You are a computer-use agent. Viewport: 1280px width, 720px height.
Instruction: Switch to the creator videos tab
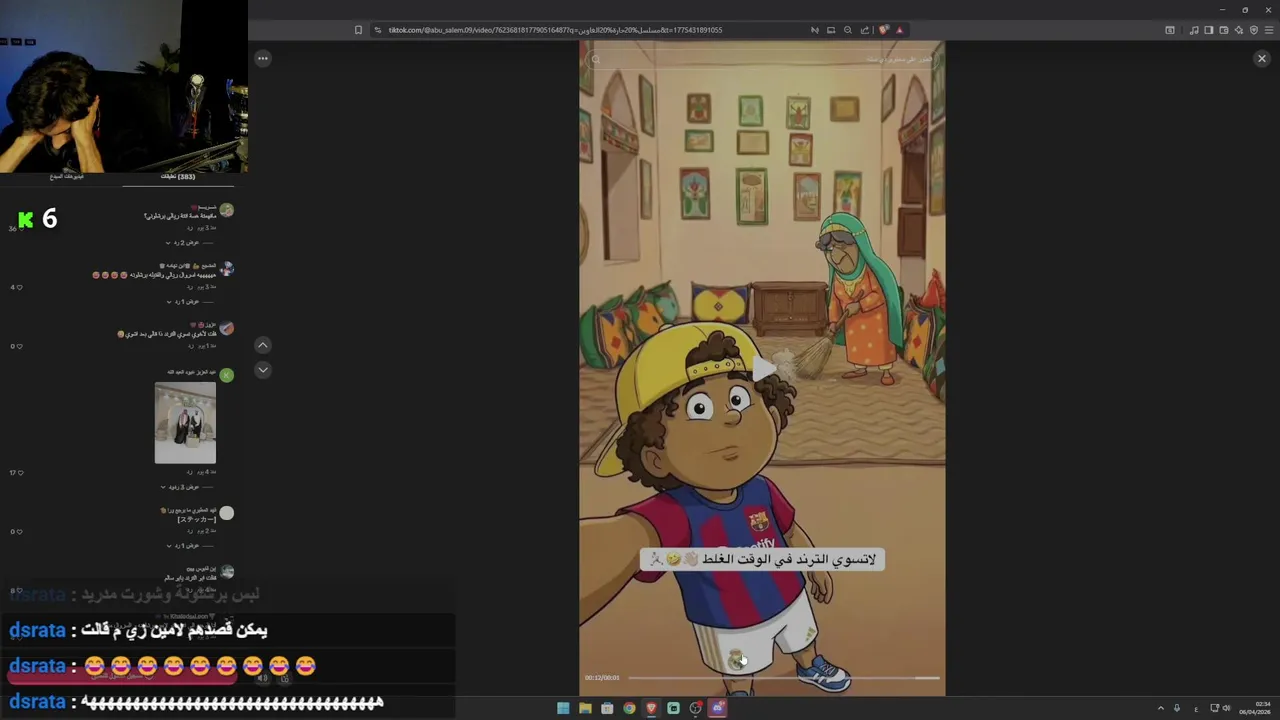pos(67,177)
